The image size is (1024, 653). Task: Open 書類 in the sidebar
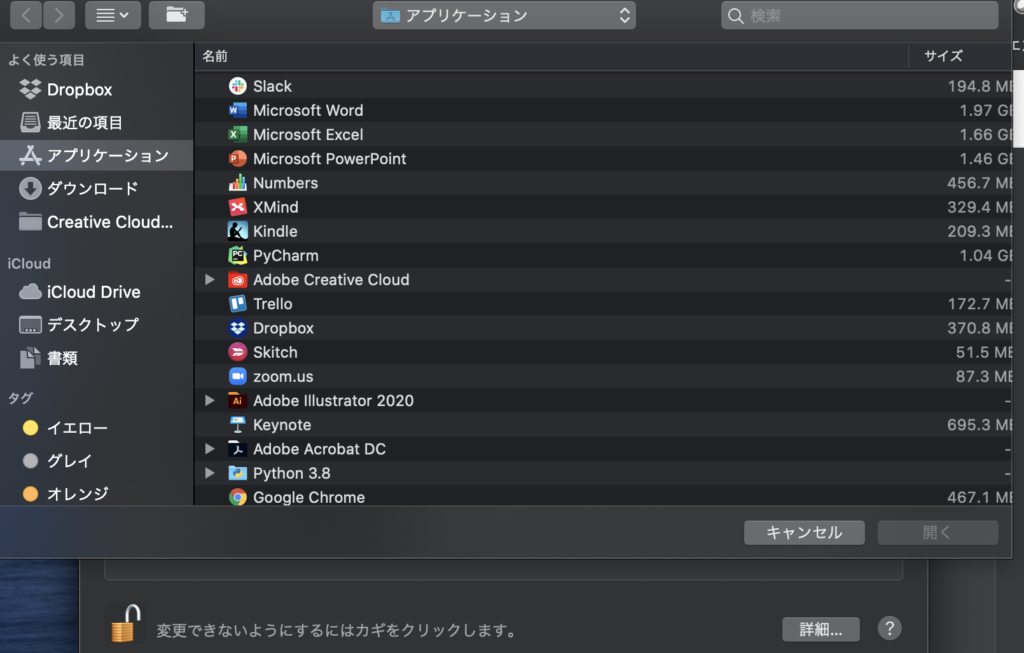(97, 358)
